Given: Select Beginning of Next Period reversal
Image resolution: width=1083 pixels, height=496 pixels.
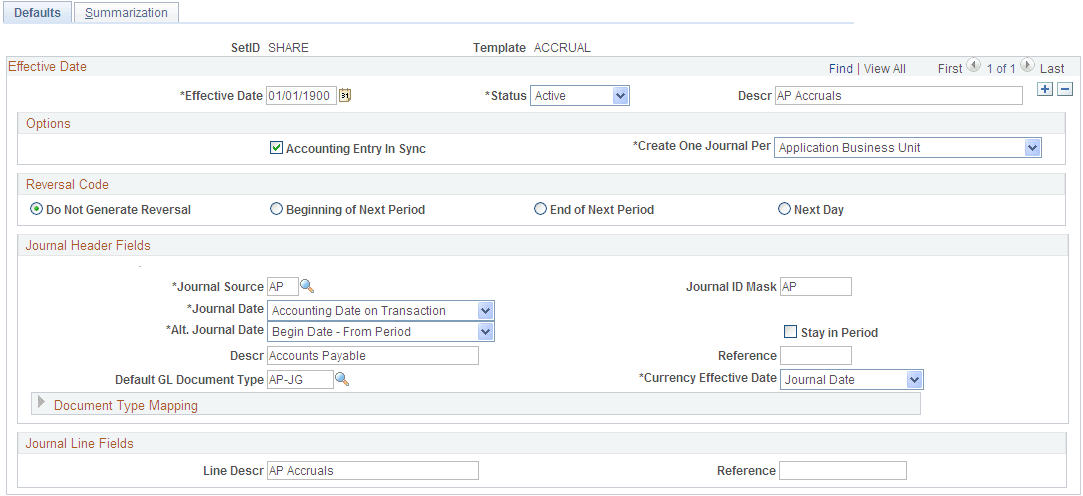Looking at the screenshot, I should click(x=276, y=209).
